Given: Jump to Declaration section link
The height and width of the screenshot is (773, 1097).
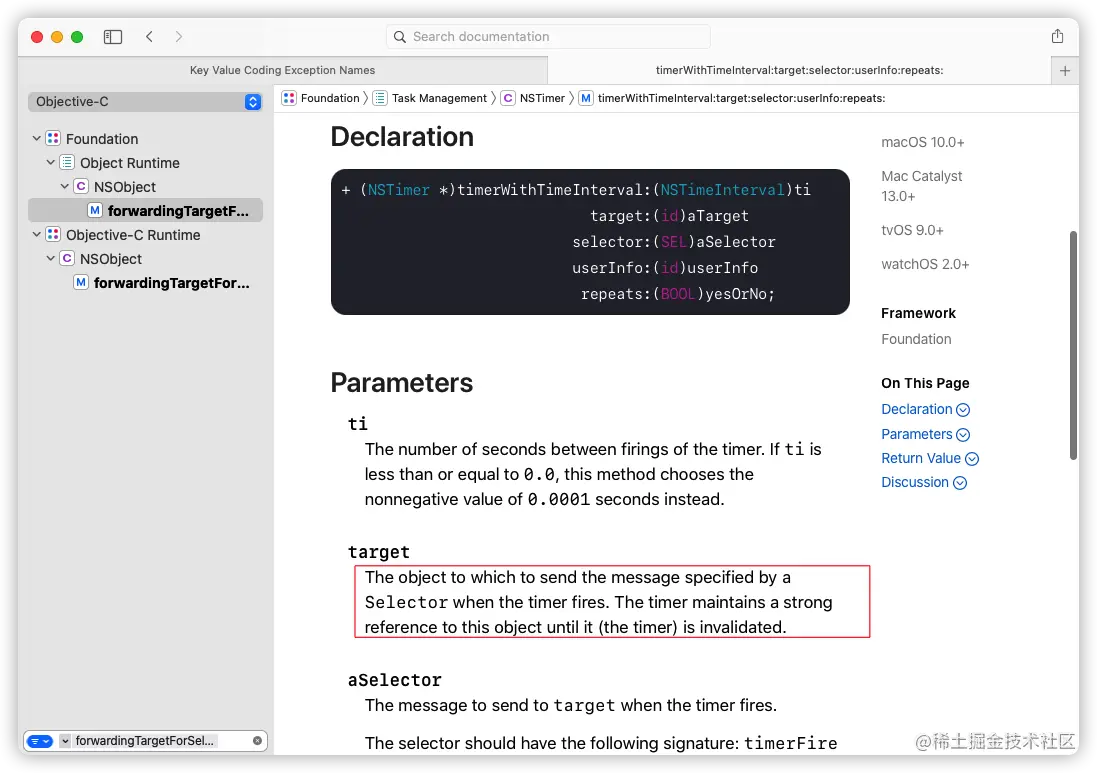Looking at the screenshot, I should coord(916,409).
